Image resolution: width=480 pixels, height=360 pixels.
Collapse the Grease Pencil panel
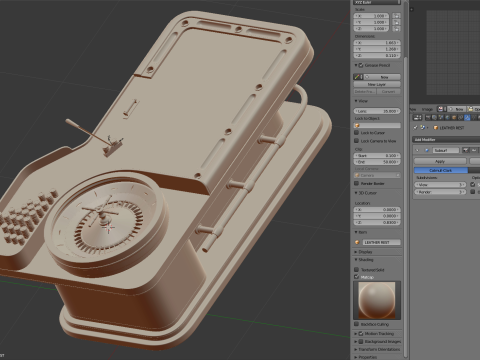click(x=356, y=65)
